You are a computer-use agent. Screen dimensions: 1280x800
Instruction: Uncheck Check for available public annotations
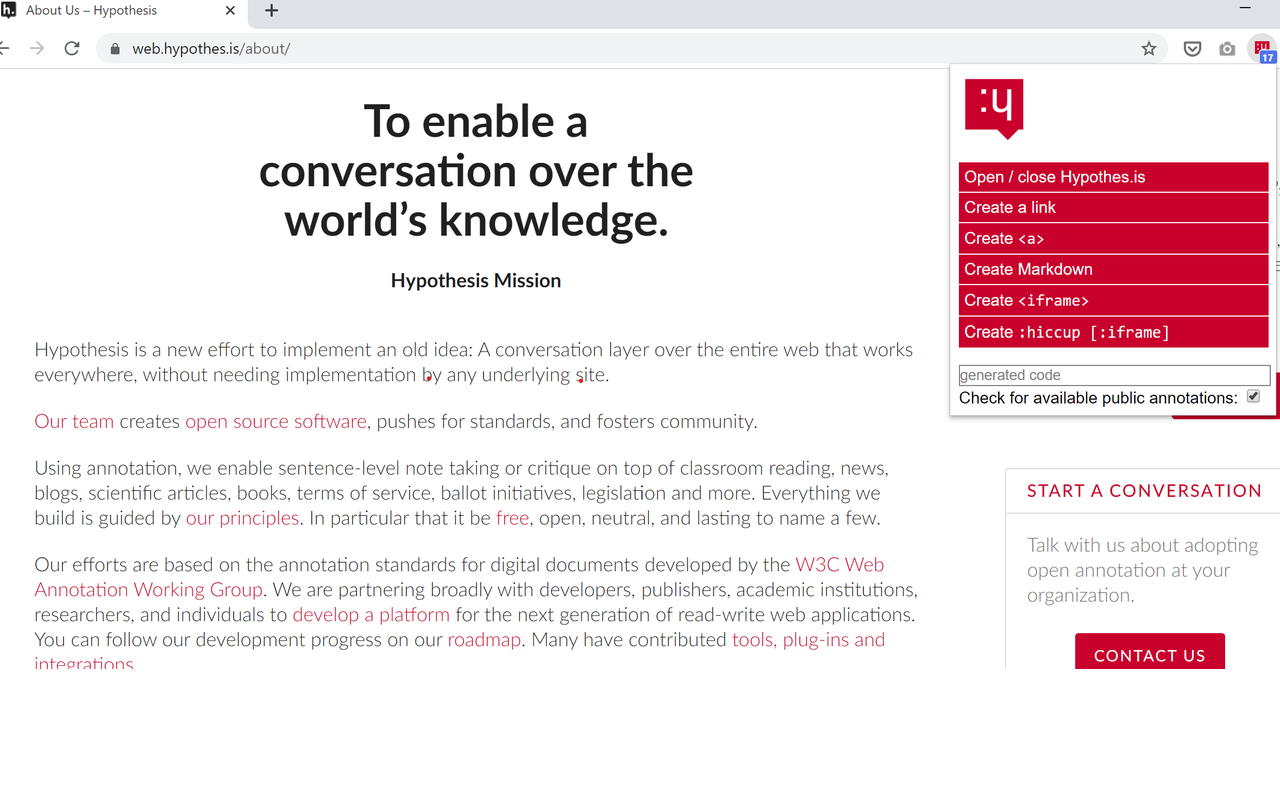(1253, 397)
